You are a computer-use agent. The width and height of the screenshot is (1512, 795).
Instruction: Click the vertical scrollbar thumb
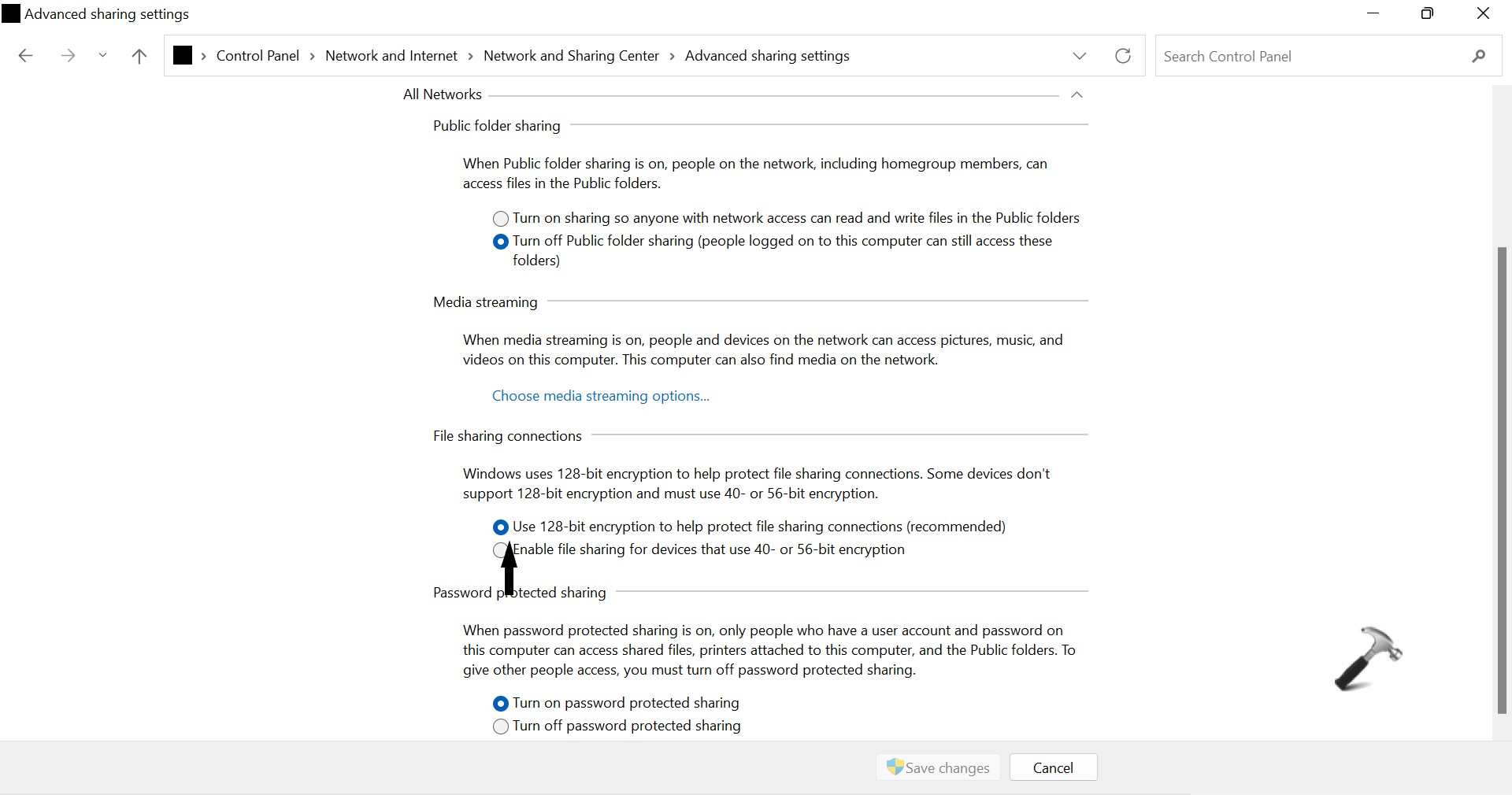(x=1502, y=480)
